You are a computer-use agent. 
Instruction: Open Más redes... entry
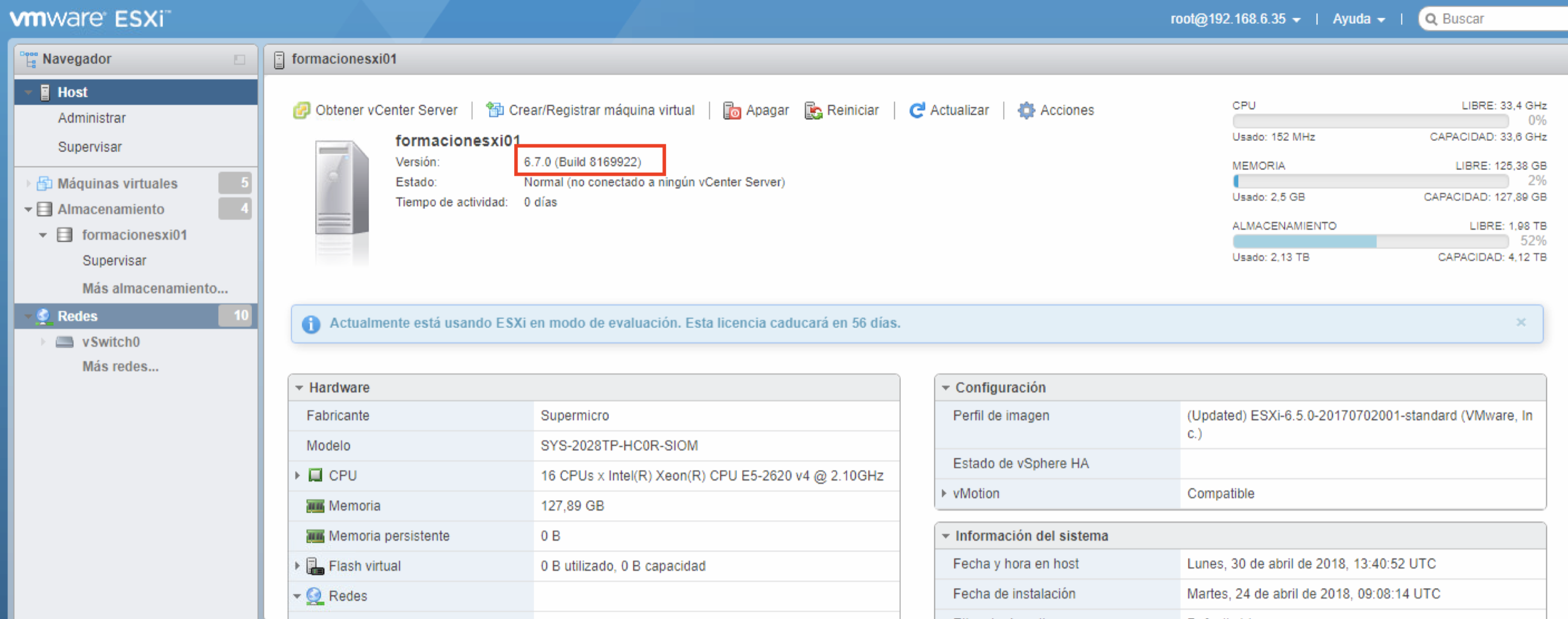click(120, 367)
